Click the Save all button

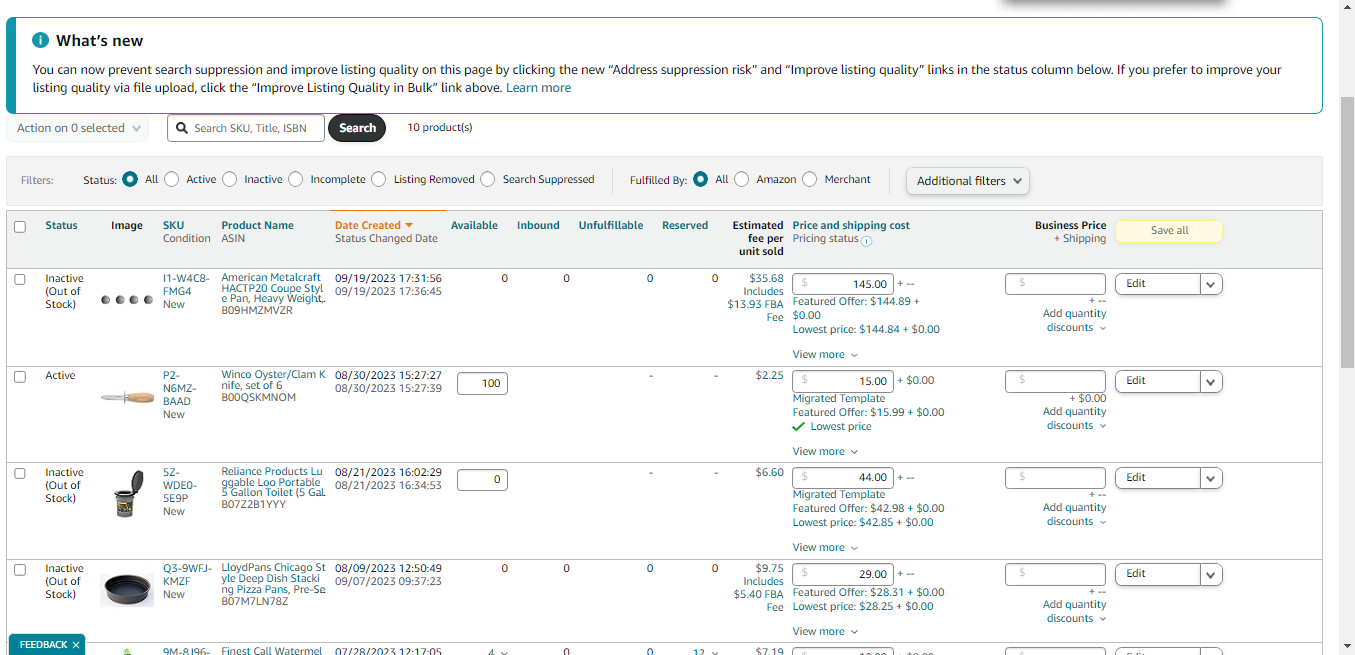(x=1169, y=231)
